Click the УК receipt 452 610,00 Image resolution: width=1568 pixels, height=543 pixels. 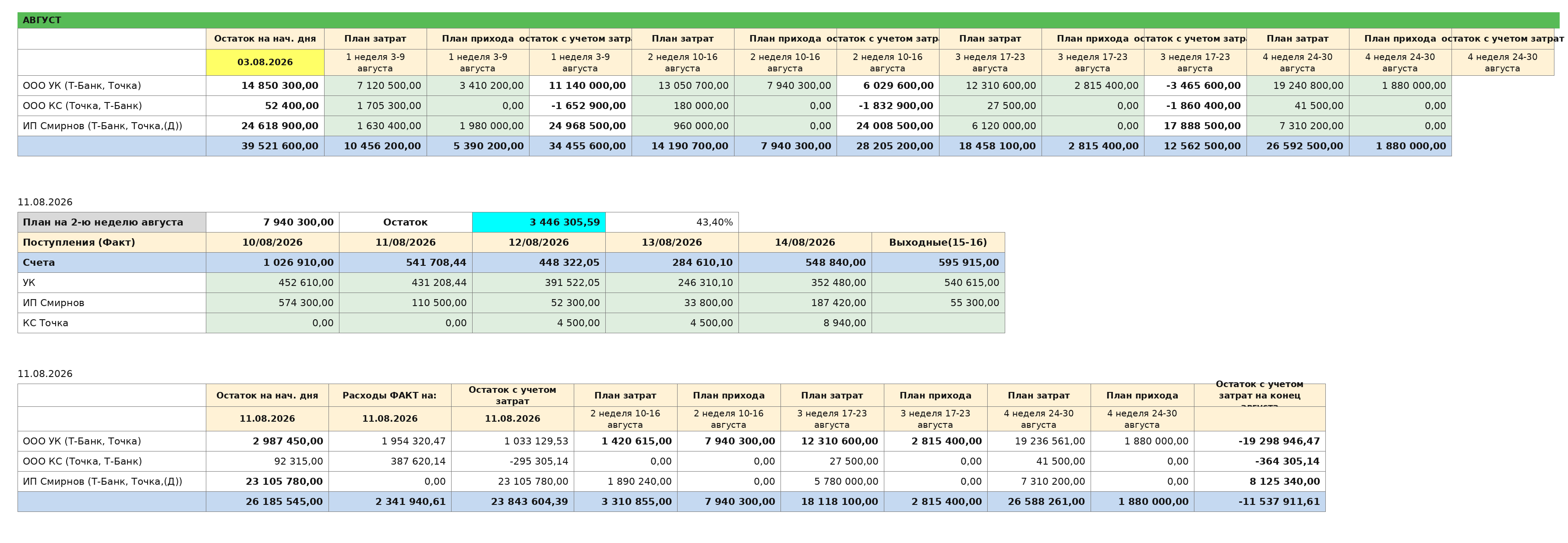click(x=272, y=282)
